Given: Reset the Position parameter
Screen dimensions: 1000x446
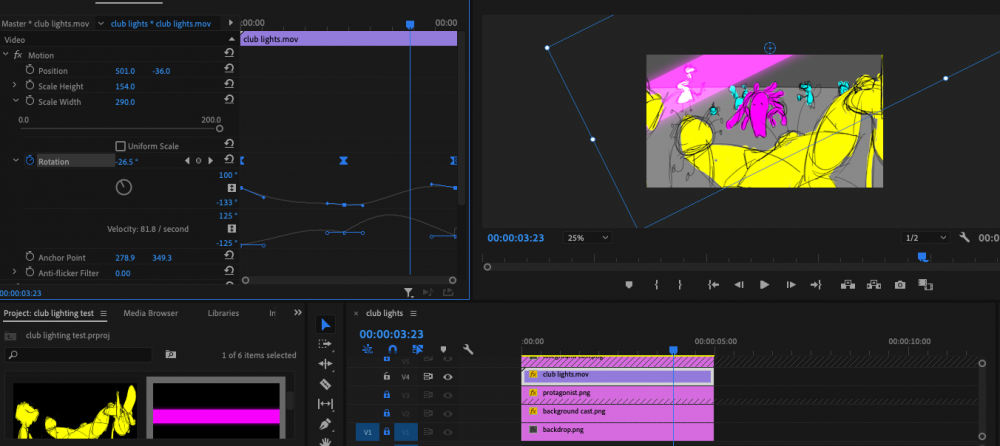Looking at the screenshot, I should coord(230,70).
